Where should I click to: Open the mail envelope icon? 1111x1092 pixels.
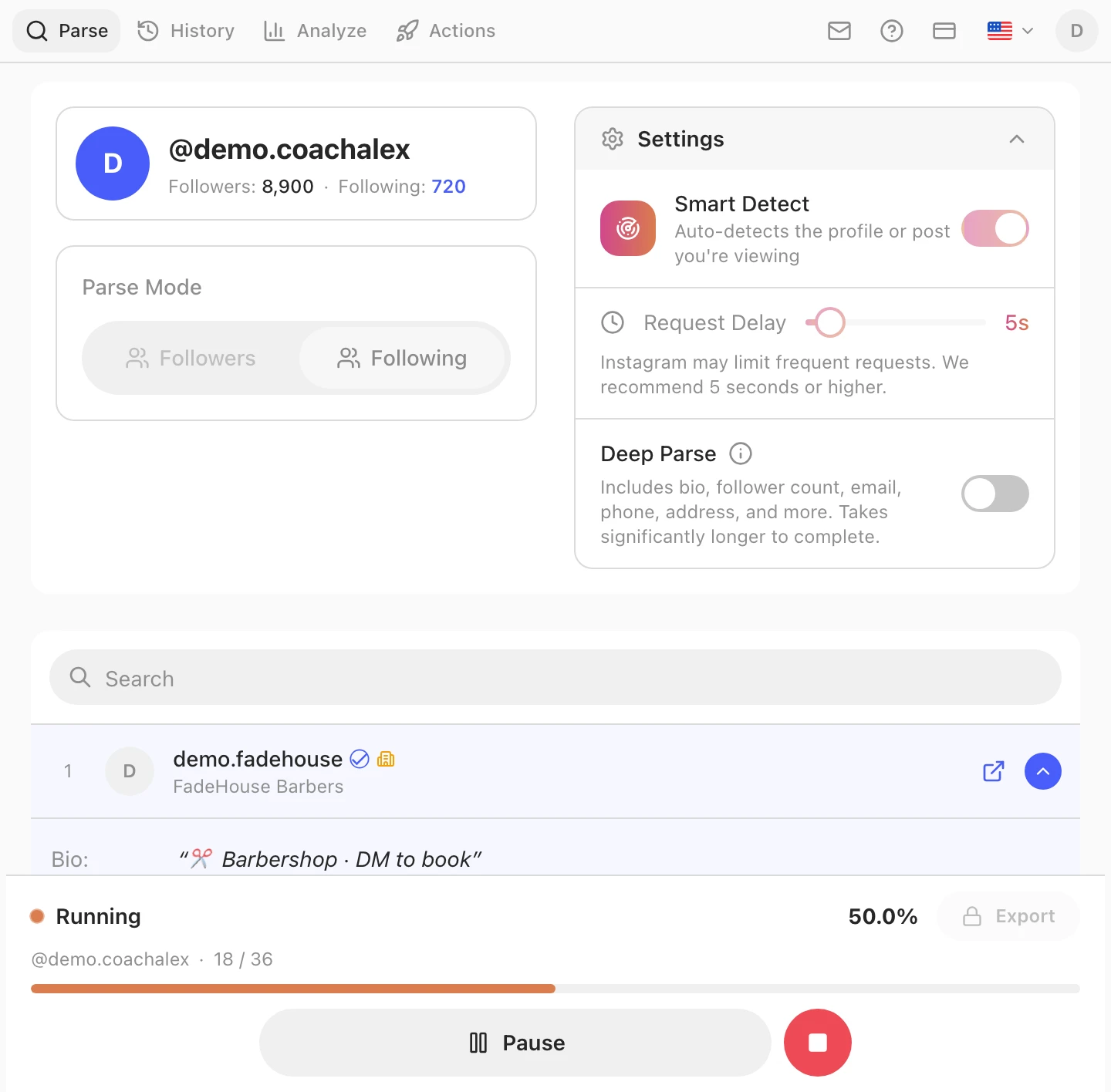[839, 31]
